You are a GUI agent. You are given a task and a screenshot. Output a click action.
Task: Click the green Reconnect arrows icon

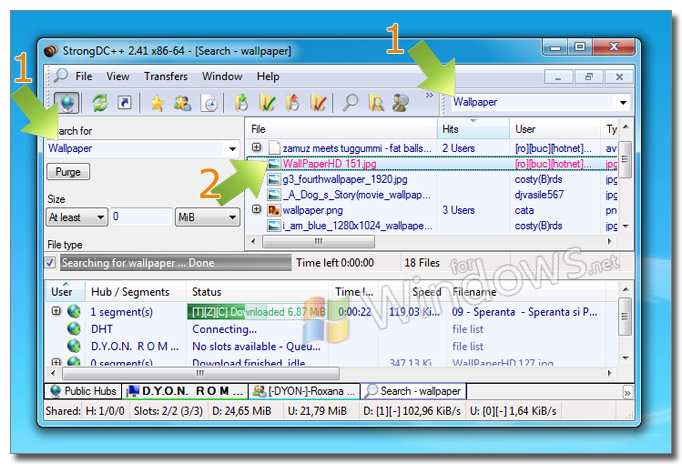point(100,103)
